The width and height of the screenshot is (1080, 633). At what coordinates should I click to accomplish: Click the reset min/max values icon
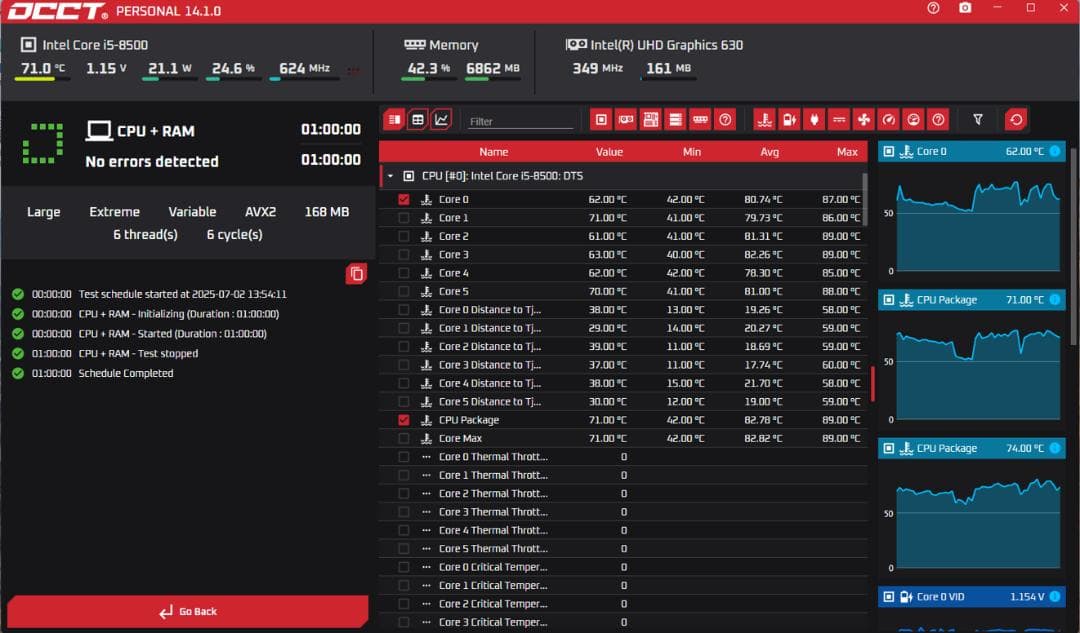click(1016, 120)
